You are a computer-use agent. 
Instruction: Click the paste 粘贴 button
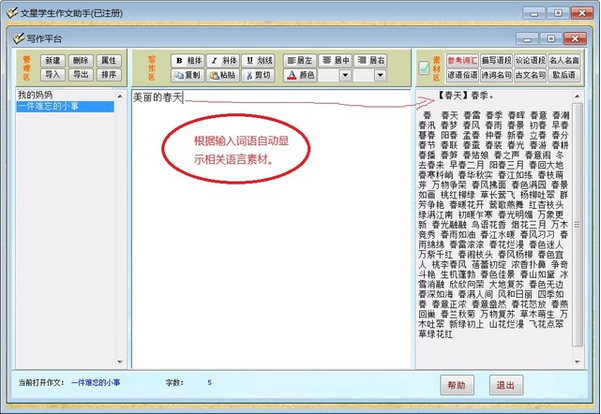(x=225, y=75)
